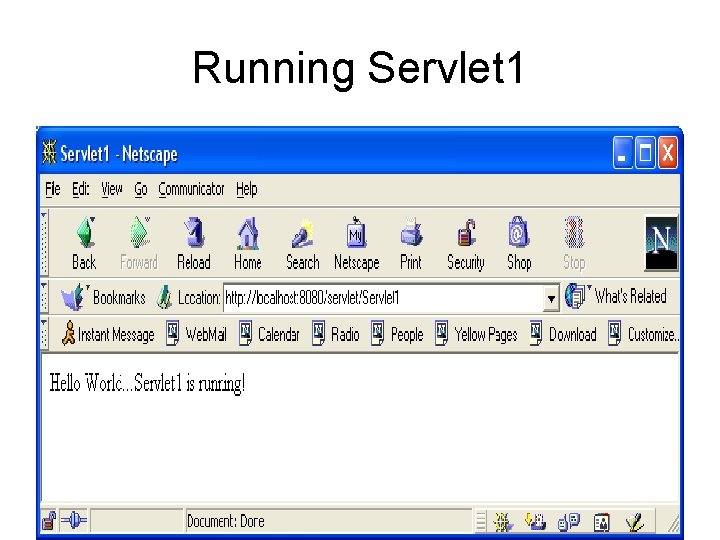Viewport: 720px width, 540px height.
Task: Open the Go menu
Action: pyautogui.click(x=141, y=189)
